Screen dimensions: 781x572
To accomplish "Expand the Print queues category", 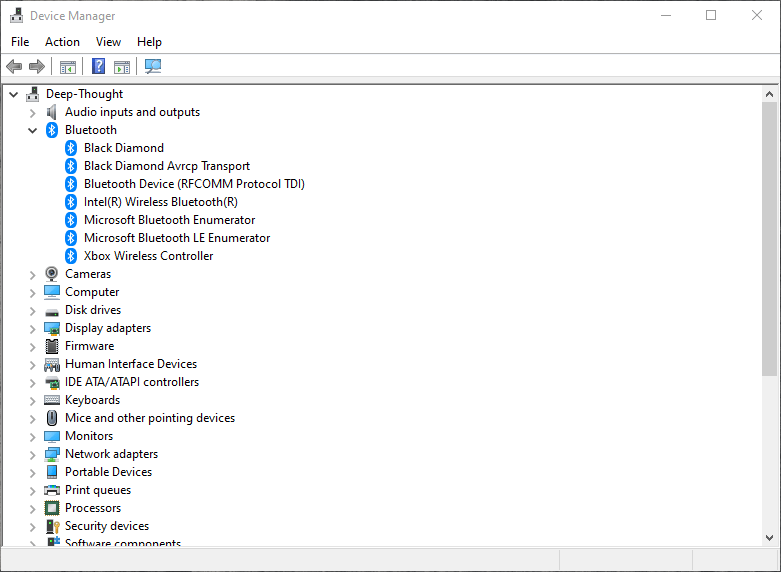I will coord(33,490).
